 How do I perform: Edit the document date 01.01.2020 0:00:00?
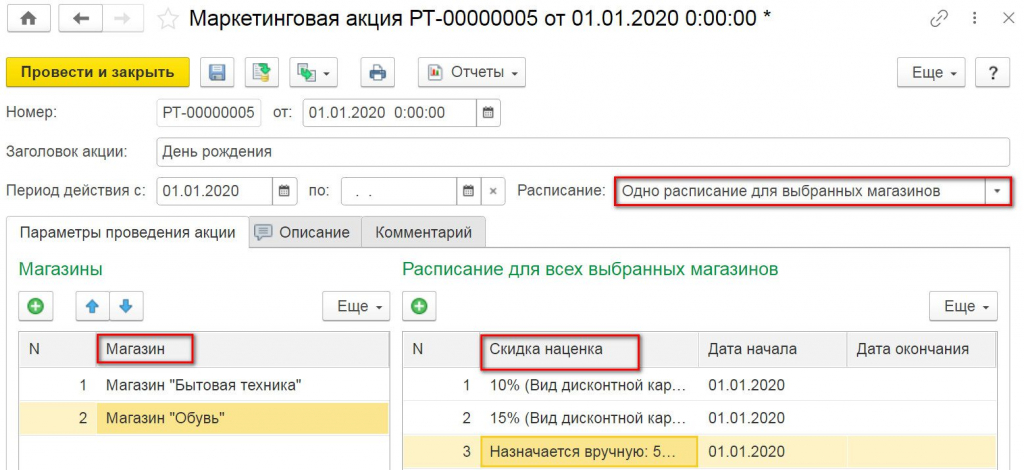point(389,113)
